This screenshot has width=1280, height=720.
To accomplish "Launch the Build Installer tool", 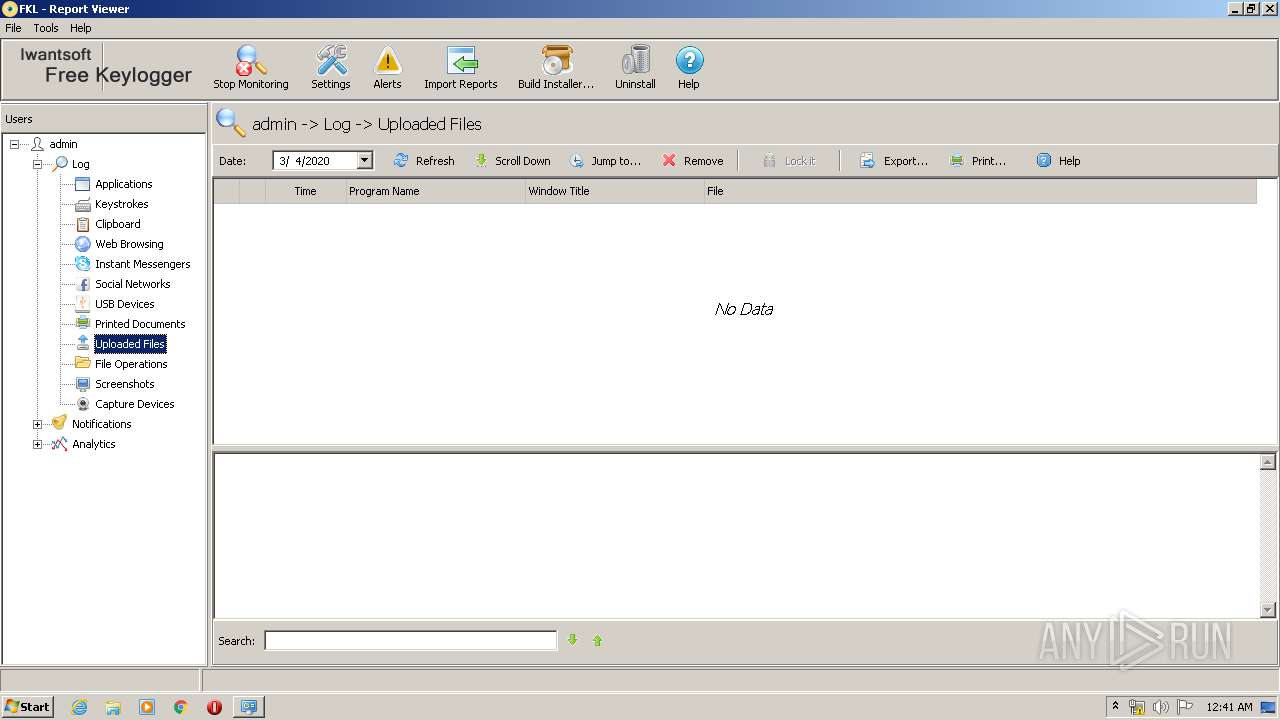I will pos(556,68).
